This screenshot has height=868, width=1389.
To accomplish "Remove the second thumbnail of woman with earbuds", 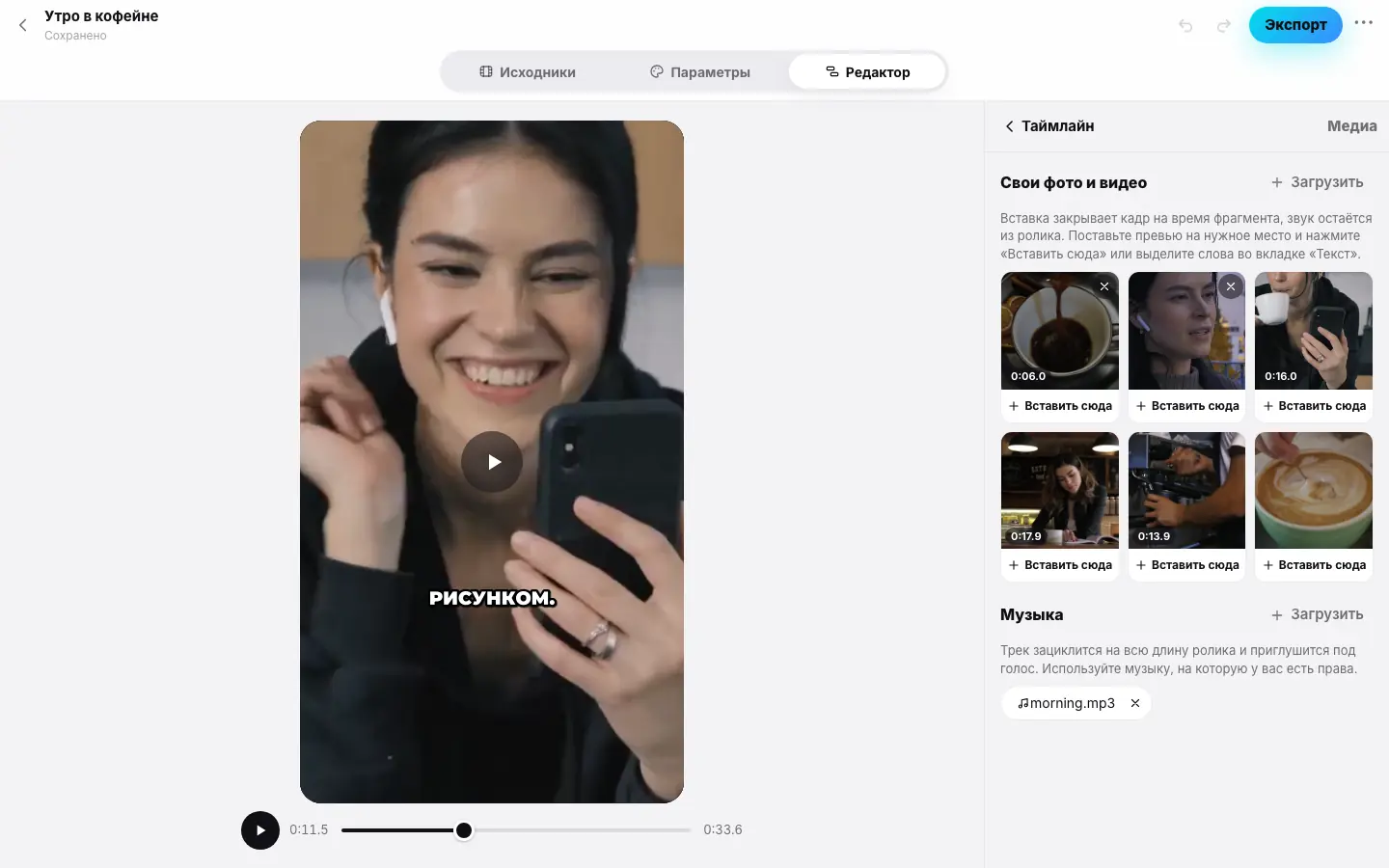I will coord(1231,286).
